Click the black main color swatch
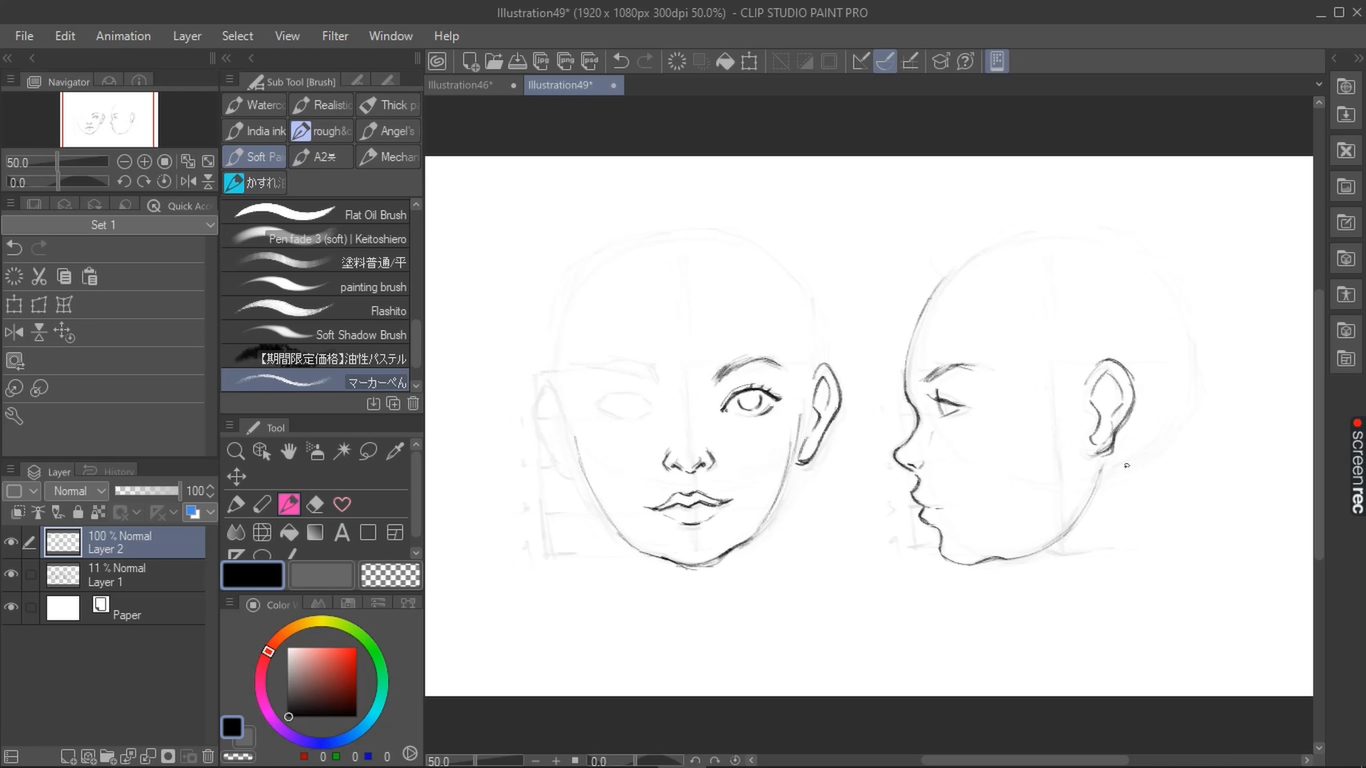The width and height of the screenshot is (1366, 768). click(252, 575)
